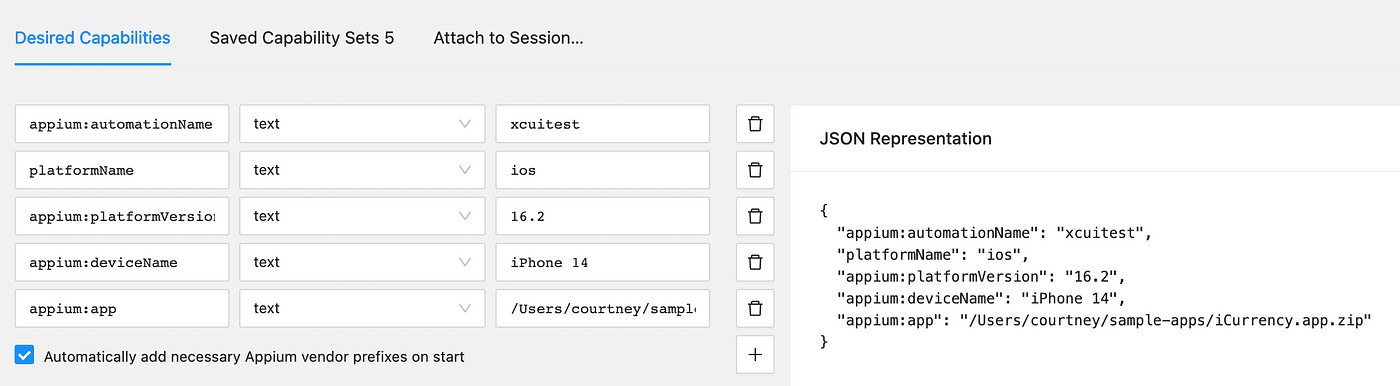
Task: Remove the appium:app capability row
Action: point(755,308)
